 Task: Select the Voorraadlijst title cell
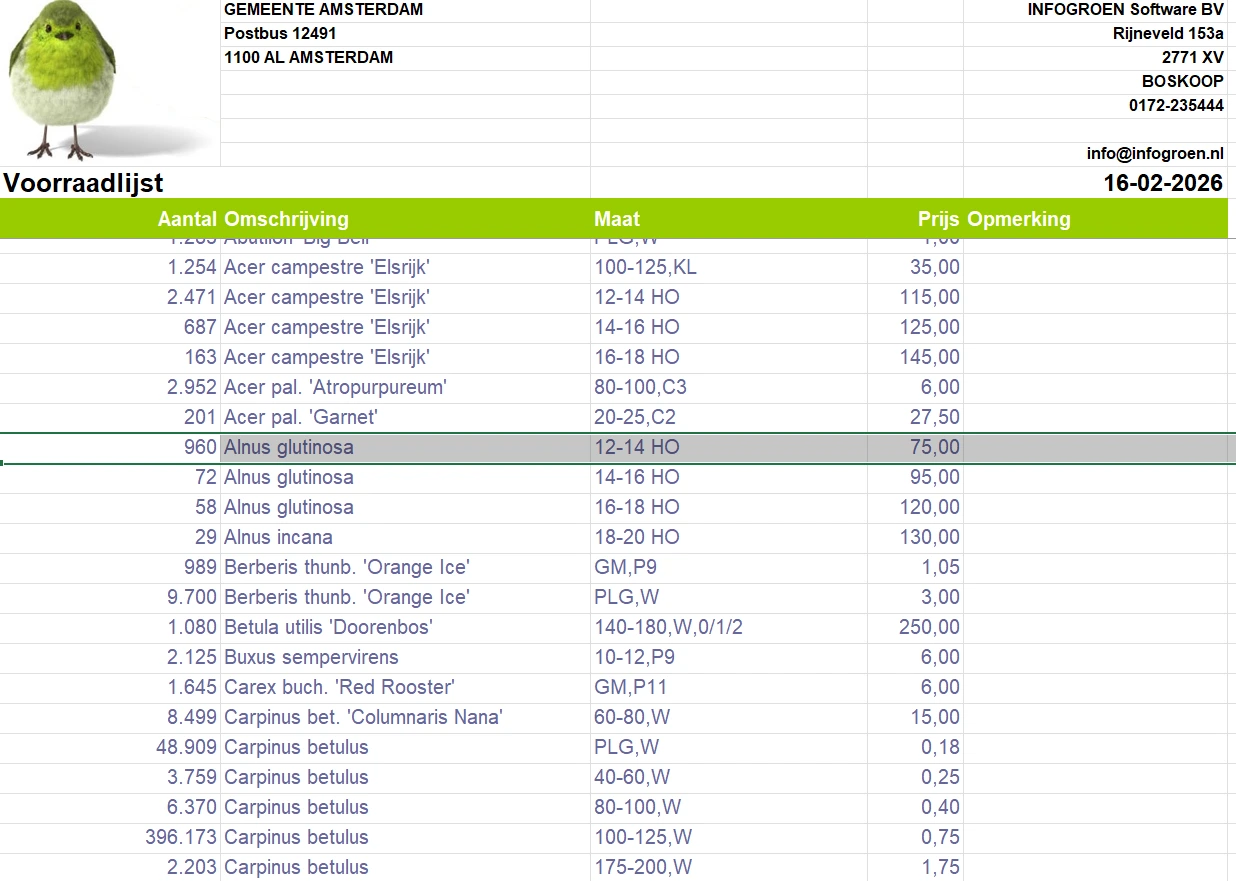(x=84, y=184)
